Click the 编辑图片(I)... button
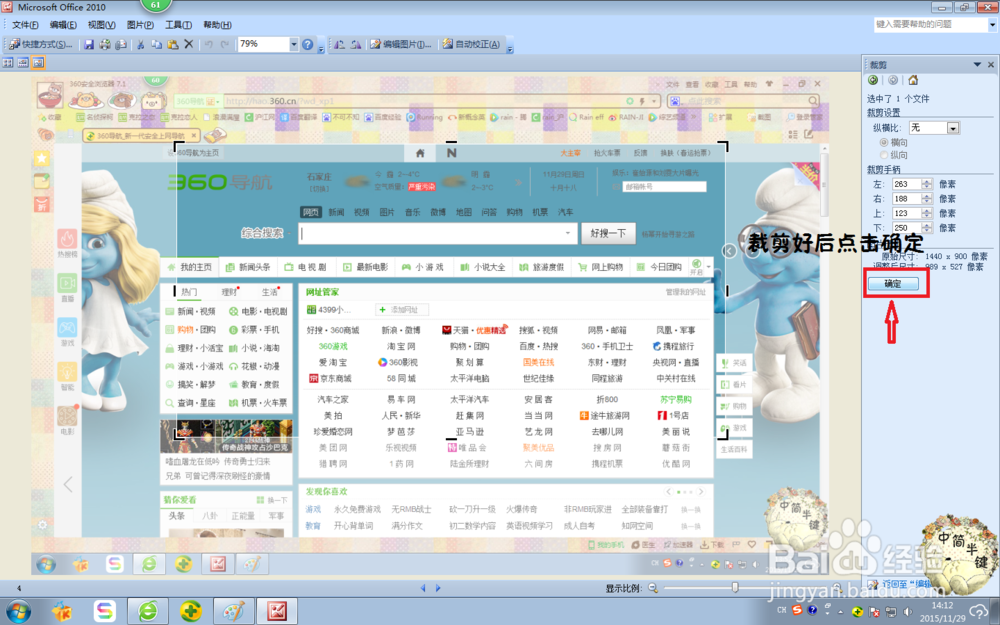 (401, 44)
